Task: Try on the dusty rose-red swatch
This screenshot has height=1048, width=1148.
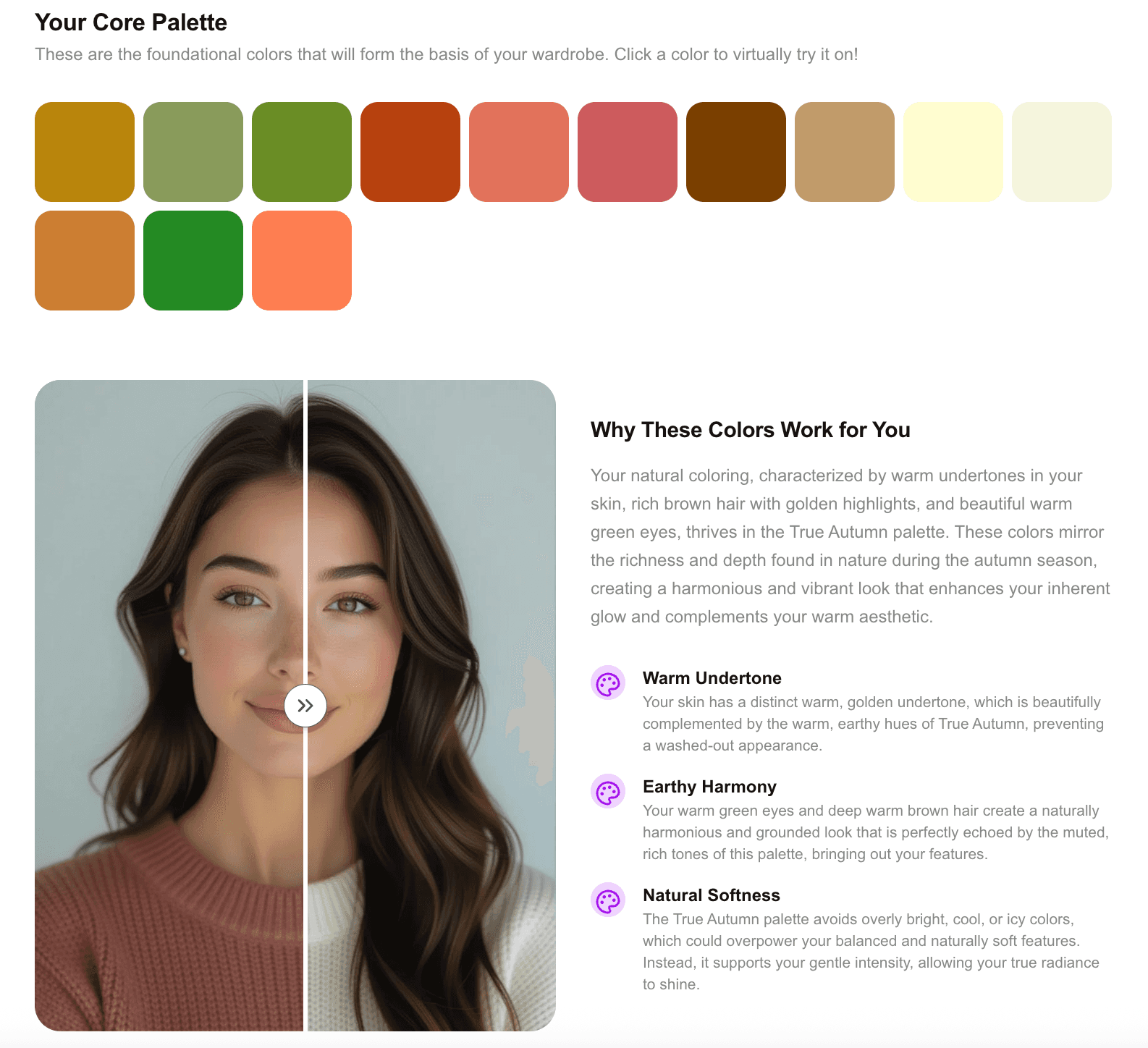Action: tap(628, 152)
